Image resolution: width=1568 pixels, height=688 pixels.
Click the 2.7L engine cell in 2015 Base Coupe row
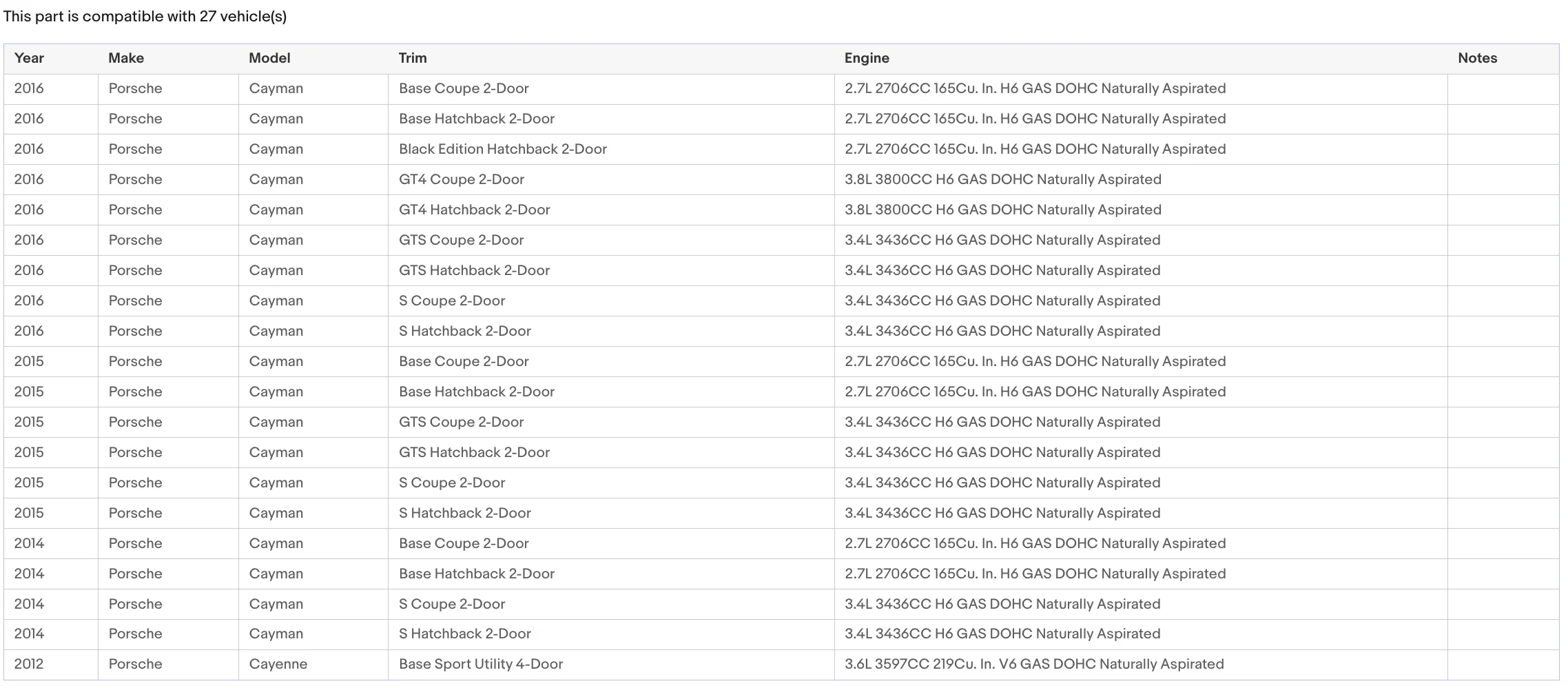click(x=1141, y=361)
